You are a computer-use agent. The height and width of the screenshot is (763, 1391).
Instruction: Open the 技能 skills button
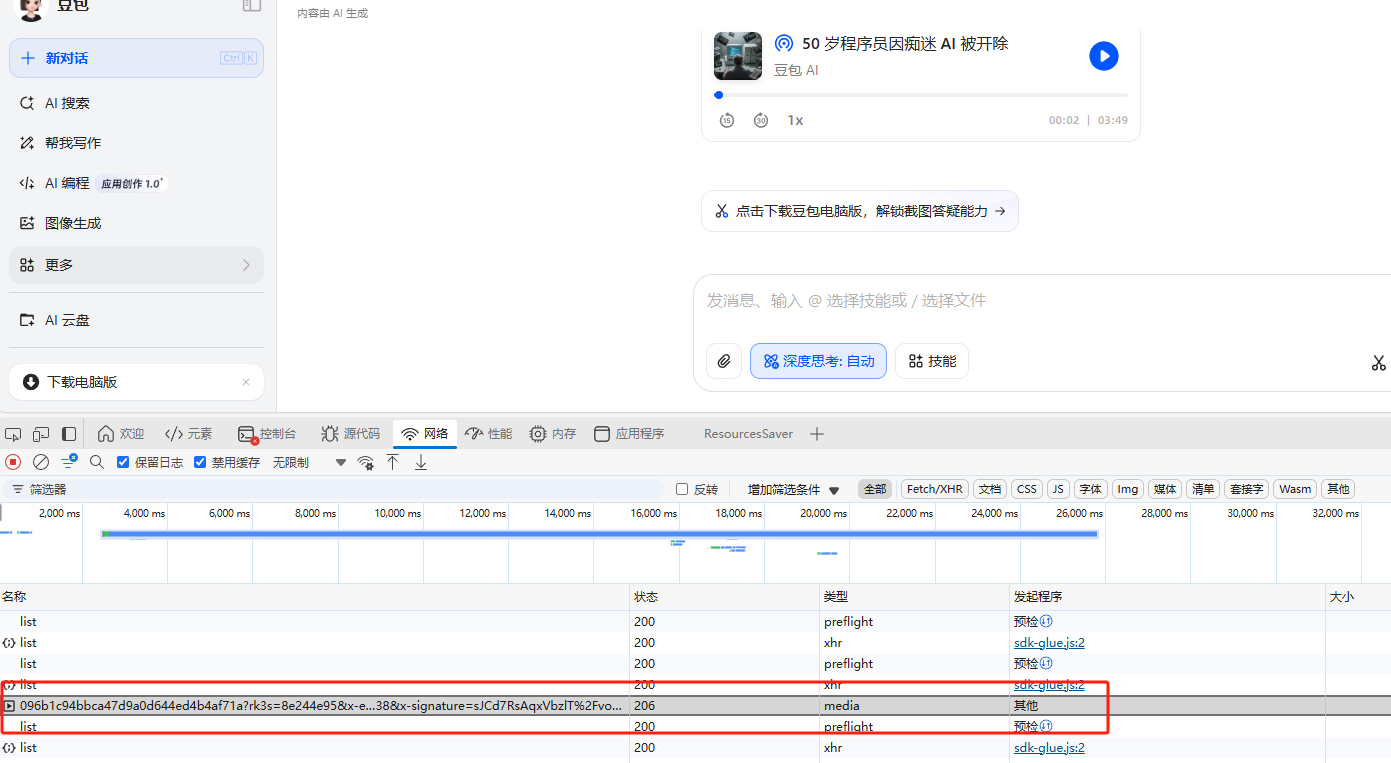coord(932,361)
